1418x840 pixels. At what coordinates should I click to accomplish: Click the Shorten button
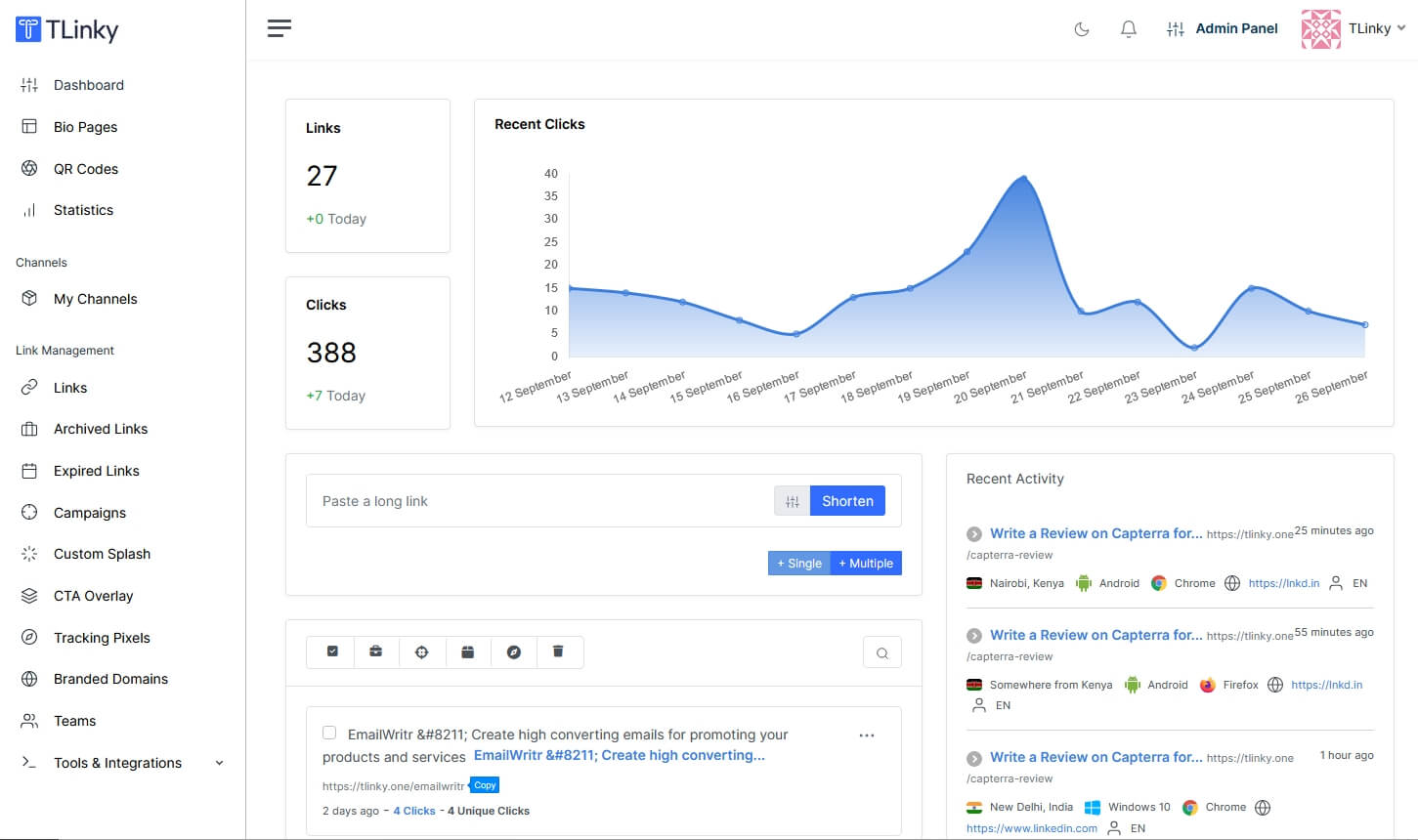pyautogui.click(x=846, y=500)
